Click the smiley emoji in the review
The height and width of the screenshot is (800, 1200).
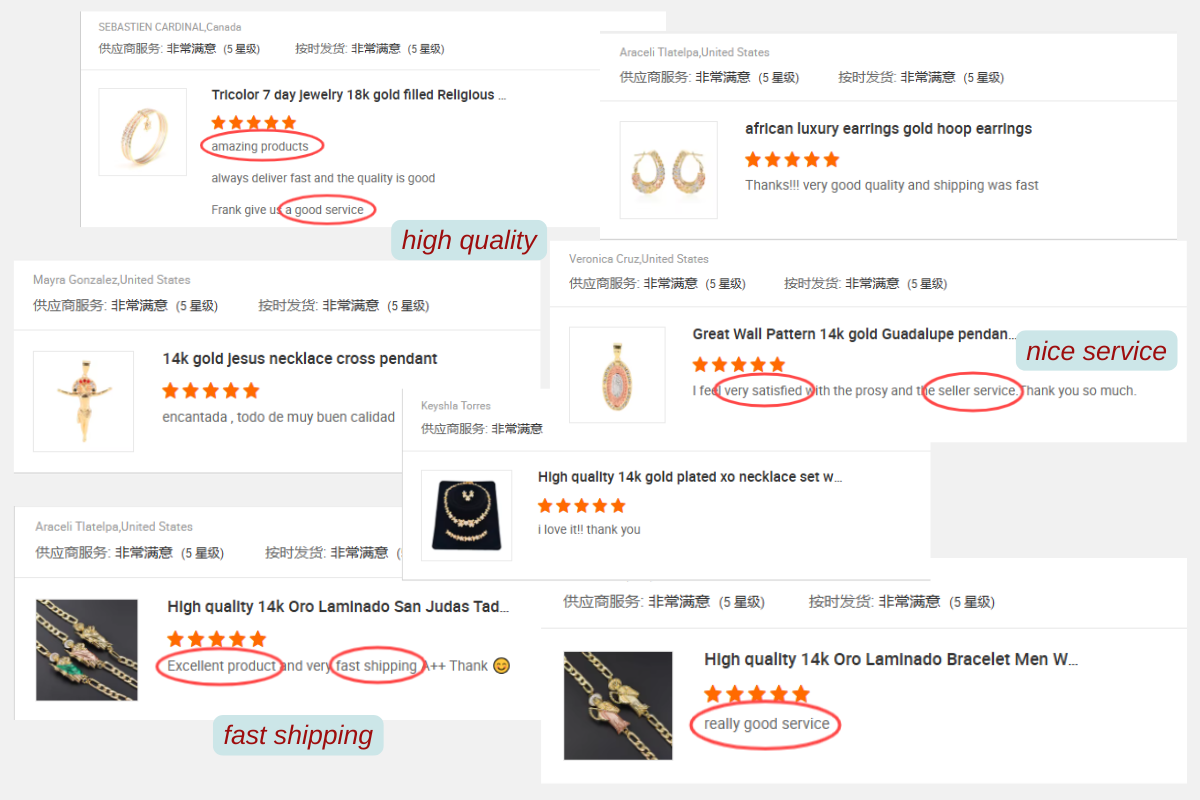pos(502,666)
